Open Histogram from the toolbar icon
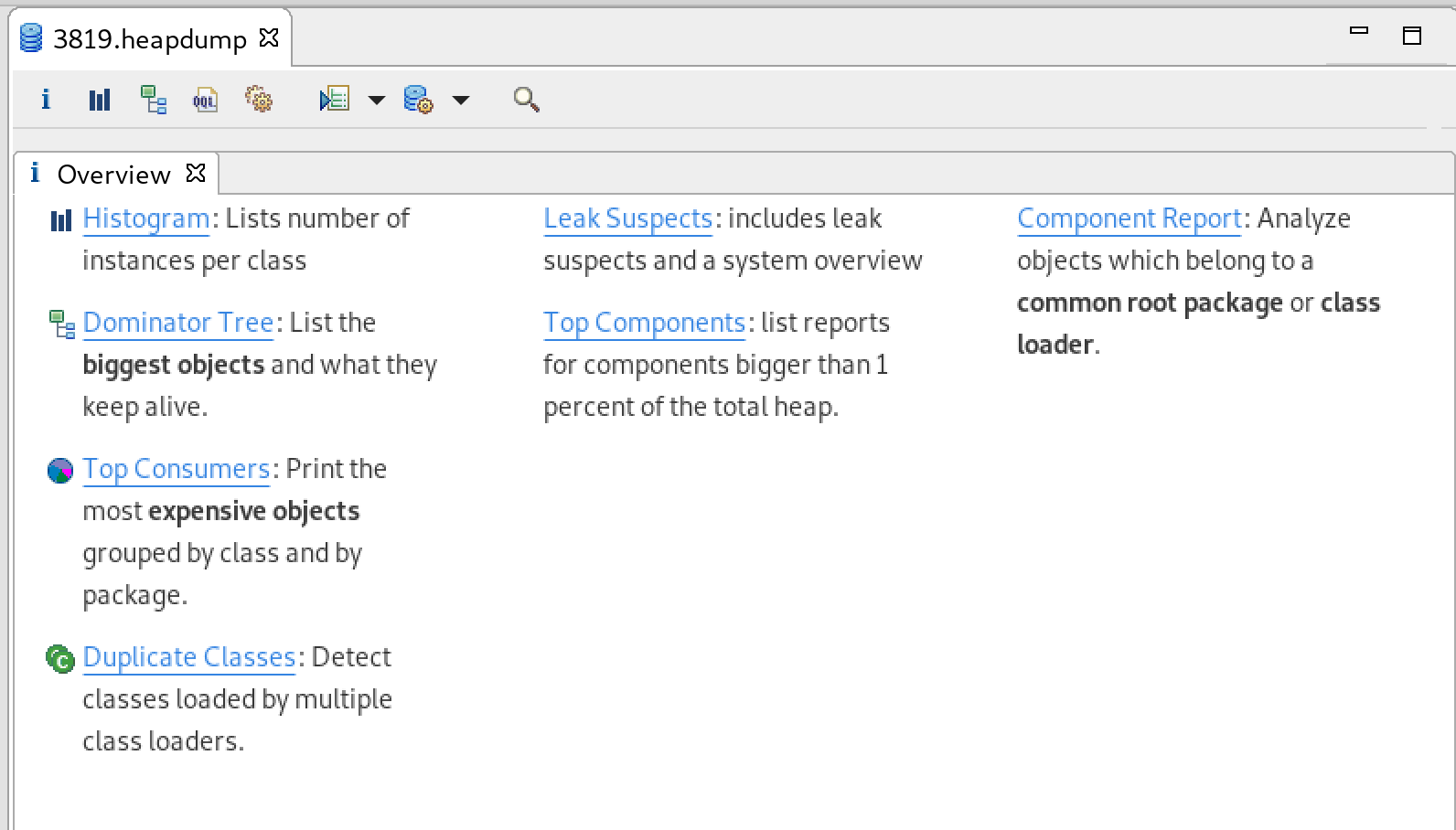This screenshot has width=1456, height=830. point(100,99)
